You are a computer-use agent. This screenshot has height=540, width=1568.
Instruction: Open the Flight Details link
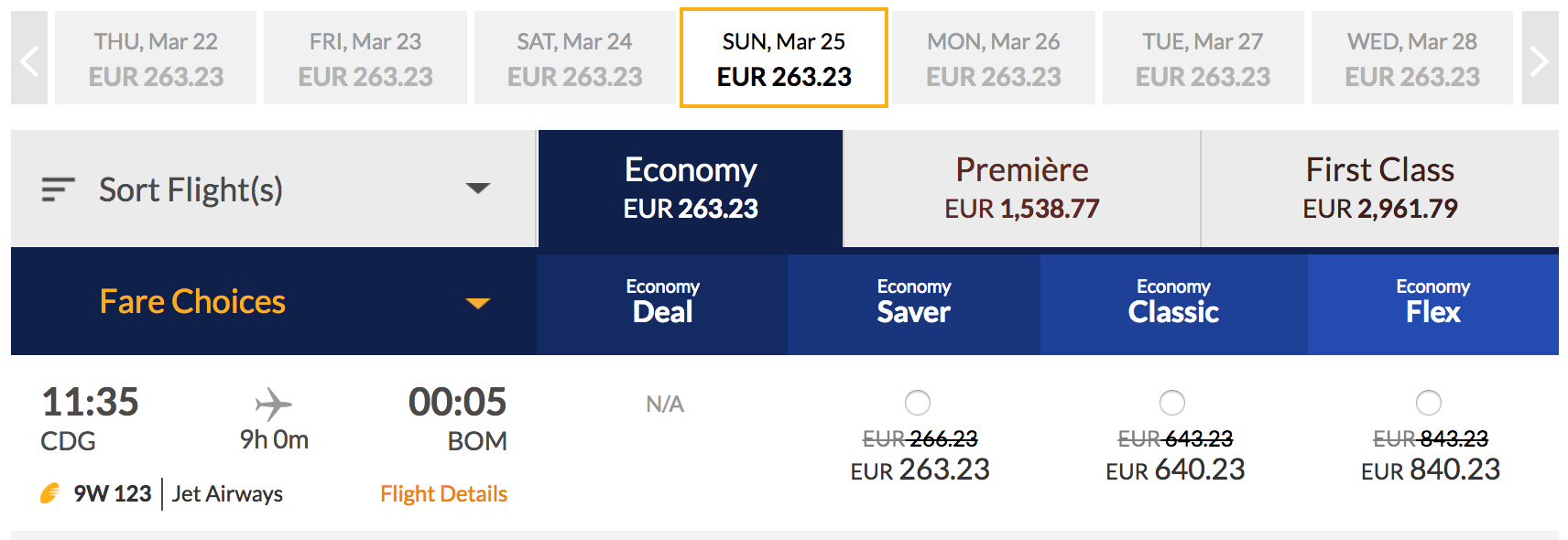click(443, 493)
